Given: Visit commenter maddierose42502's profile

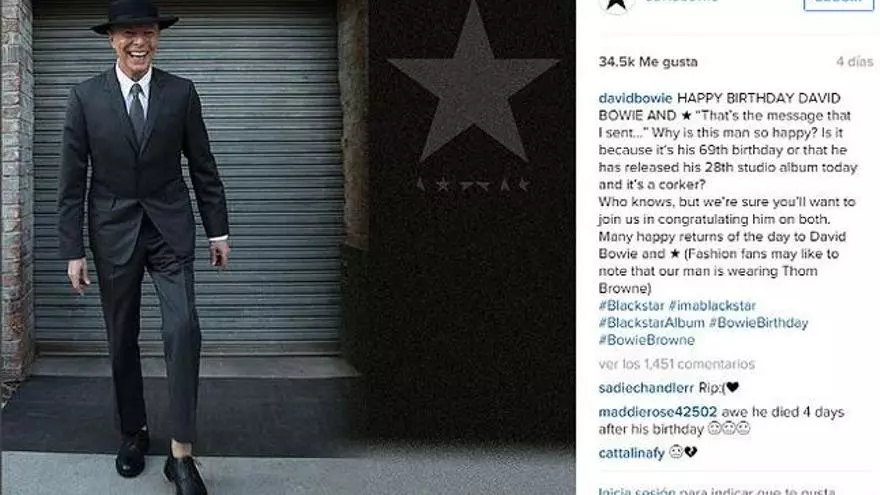Looking at the screenshot, I should coord(658,412).
